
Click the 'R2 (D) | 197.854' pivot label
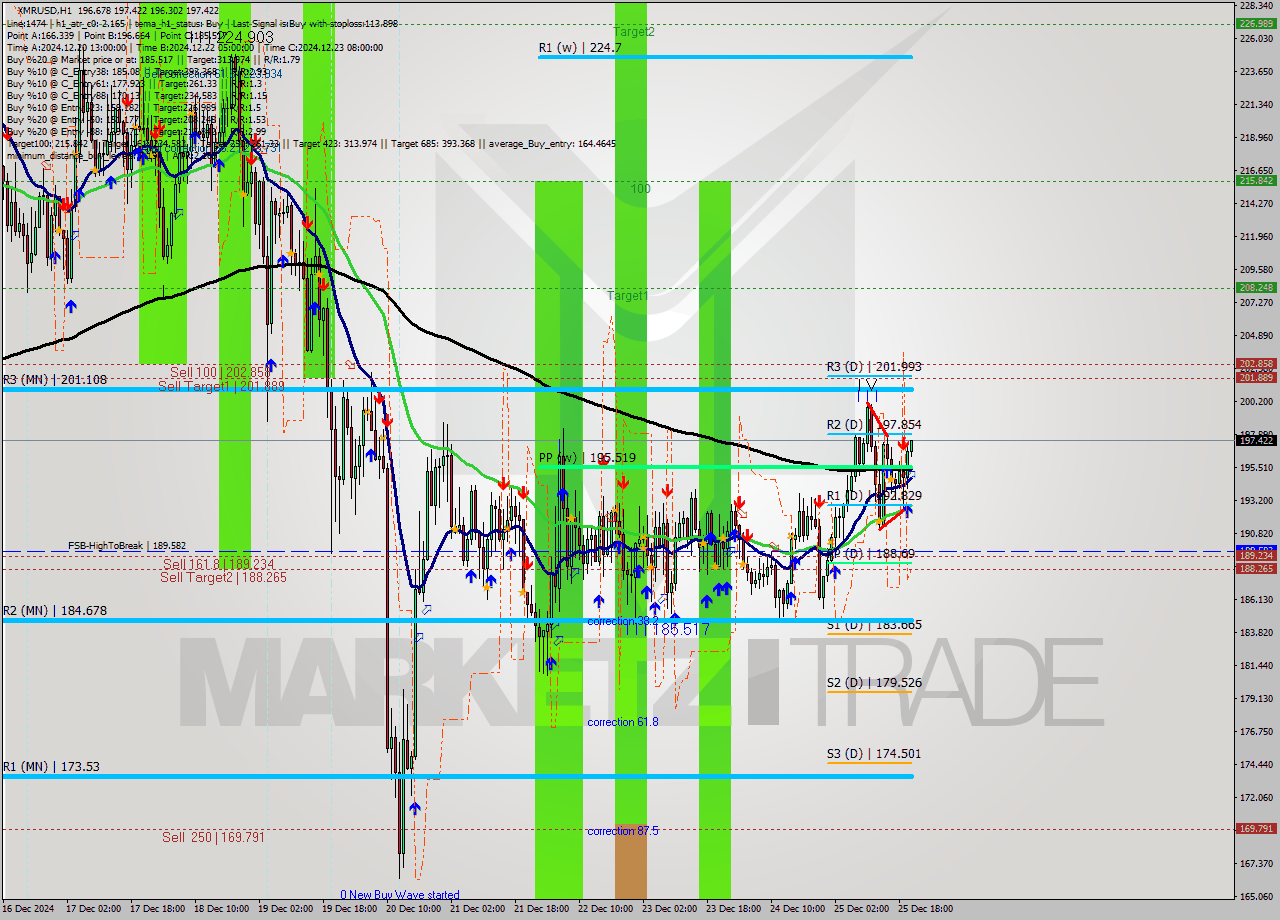874,425
